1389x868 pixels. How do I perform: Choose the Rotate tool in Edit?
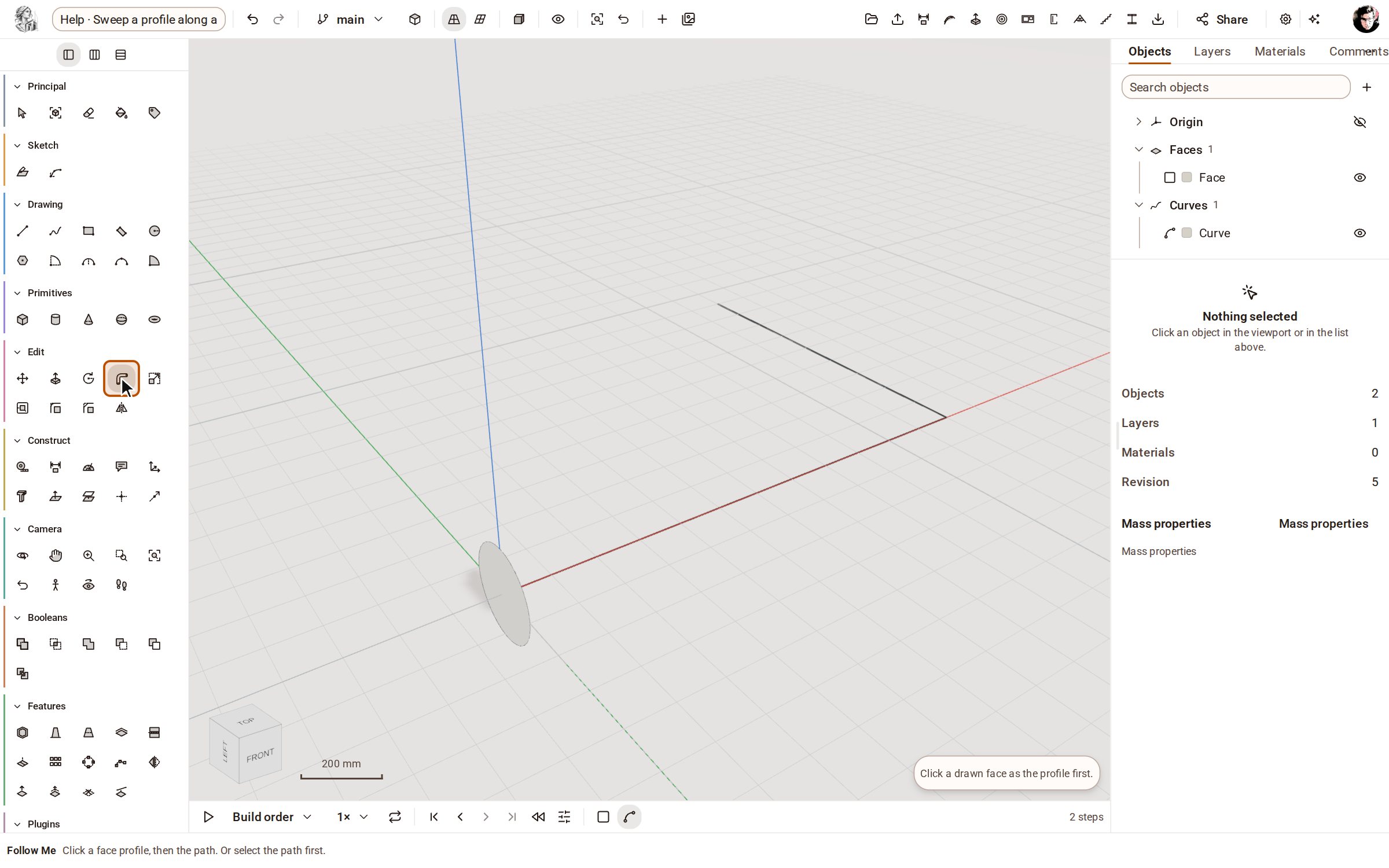(89, 378)
